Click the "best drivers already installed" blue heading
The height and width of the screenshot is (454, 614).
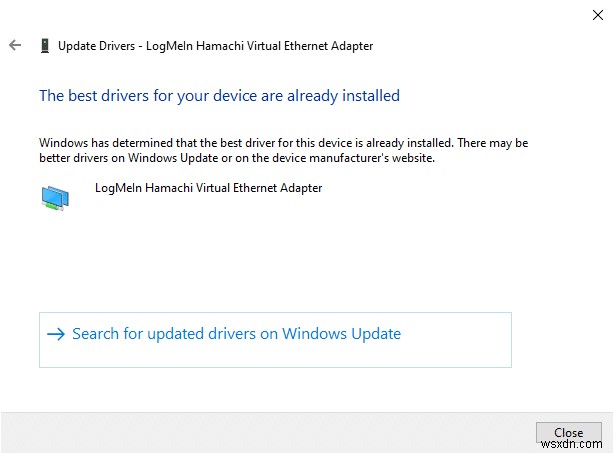219,96
